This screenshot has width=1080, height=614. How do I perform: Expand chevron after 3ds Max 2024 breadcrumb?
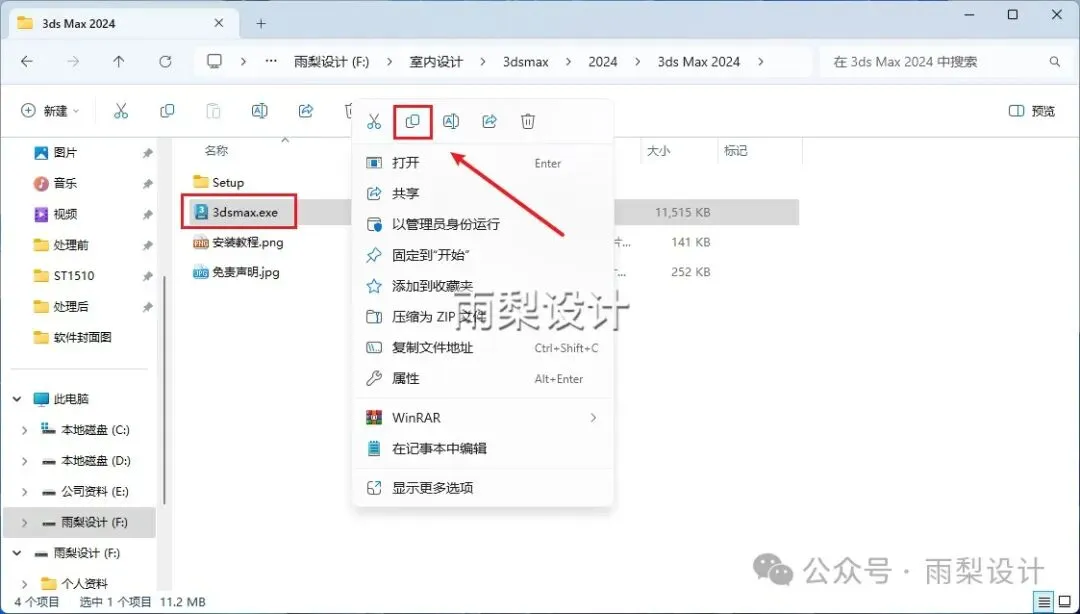760,61
